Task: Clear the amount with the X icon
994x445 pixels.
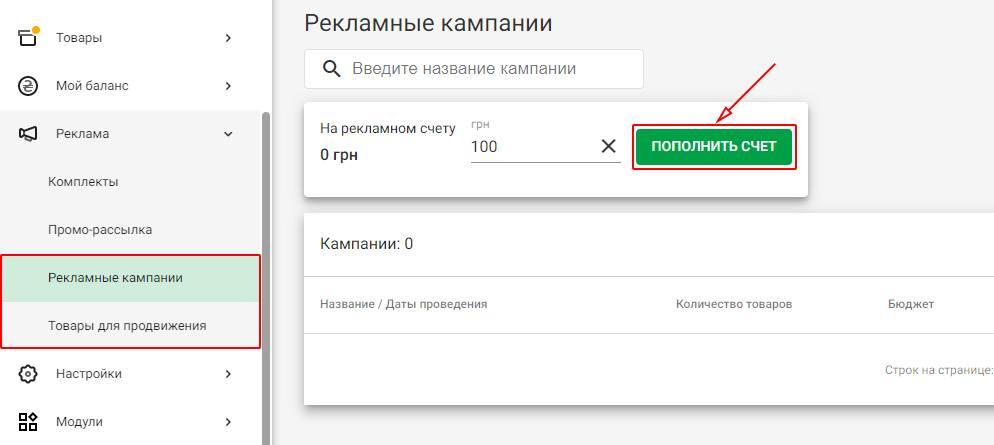Action: pyautogui.click(x=609, y=146)
